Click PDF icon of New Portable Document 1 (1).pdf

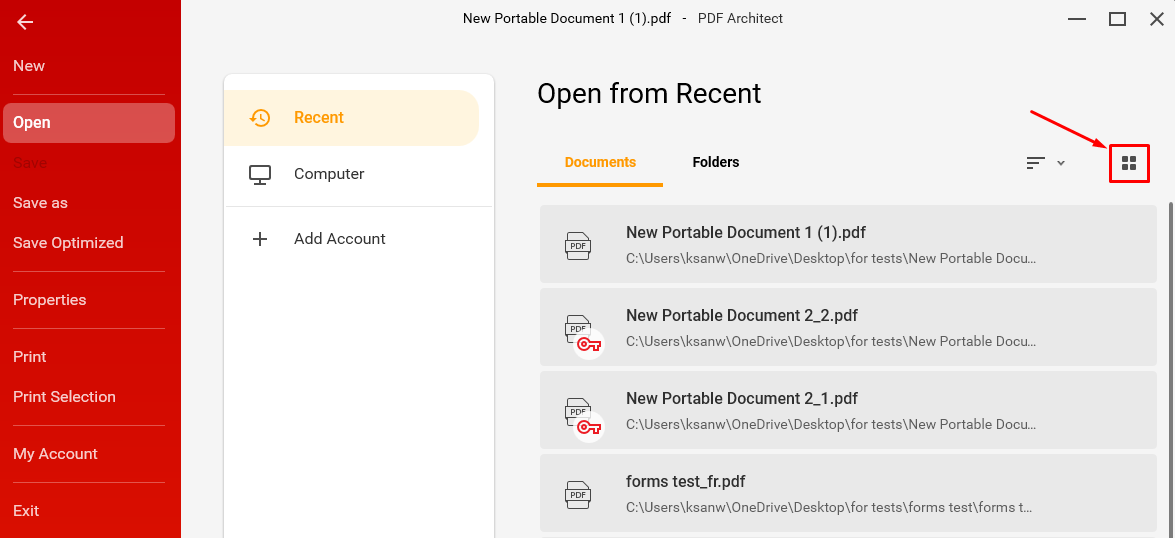pos(578,245)
